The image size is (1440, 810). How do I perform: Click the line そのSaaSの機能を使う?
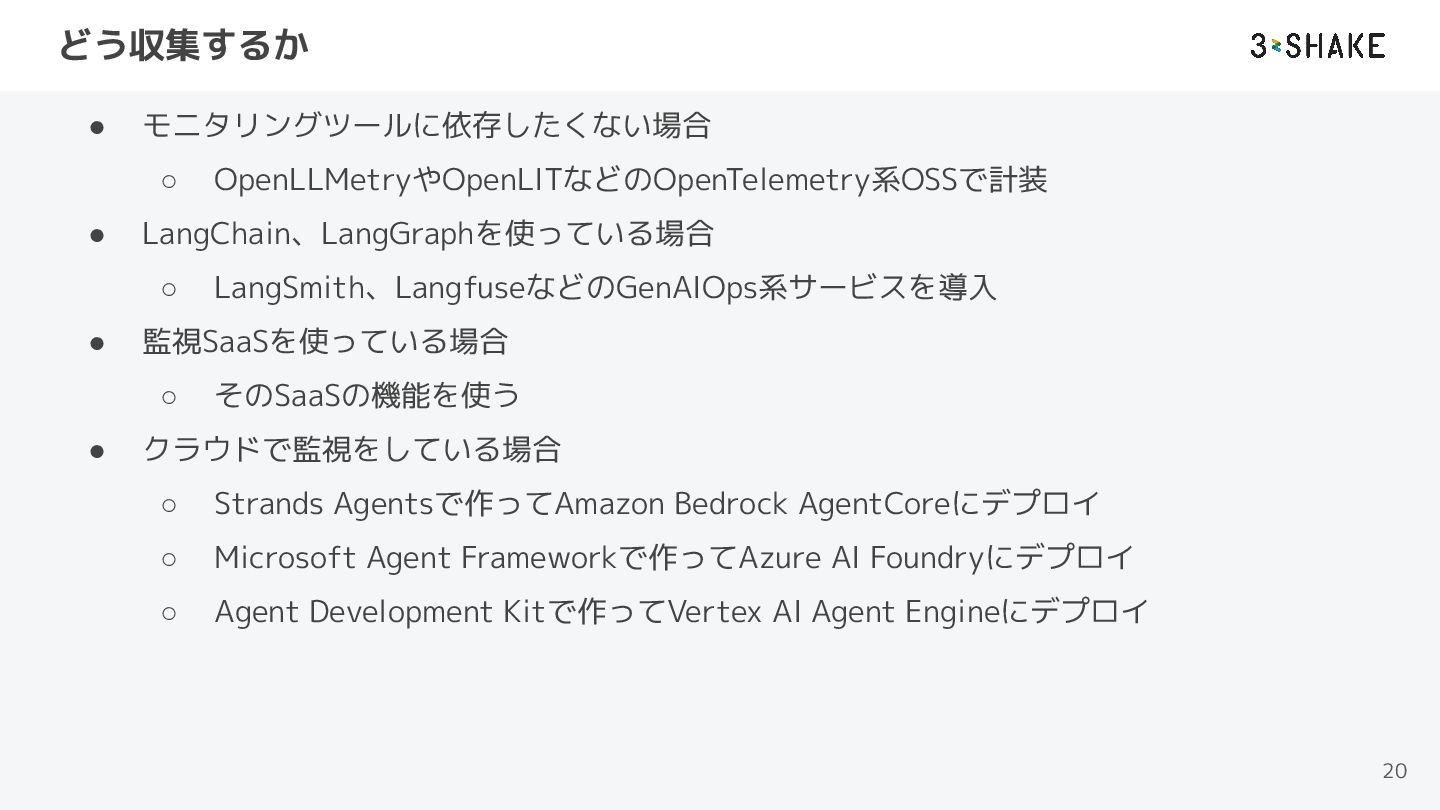(x=367, y=396)
